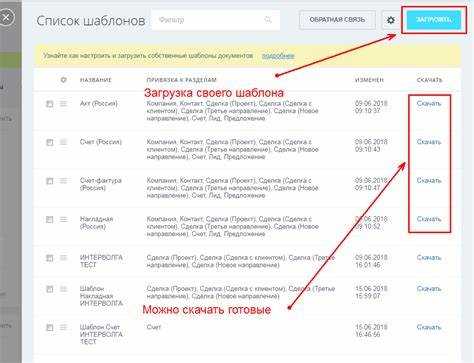Click the Счет (Россия) template name
The width and height of the screenshot is (474, 363).
pos(101,142)
